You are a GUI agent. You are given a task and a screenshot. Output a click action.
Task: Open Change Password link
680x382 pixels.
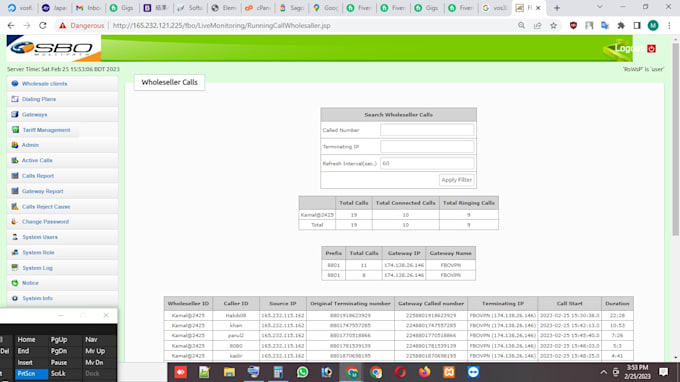pyautogui.click(x=46, y=222)
